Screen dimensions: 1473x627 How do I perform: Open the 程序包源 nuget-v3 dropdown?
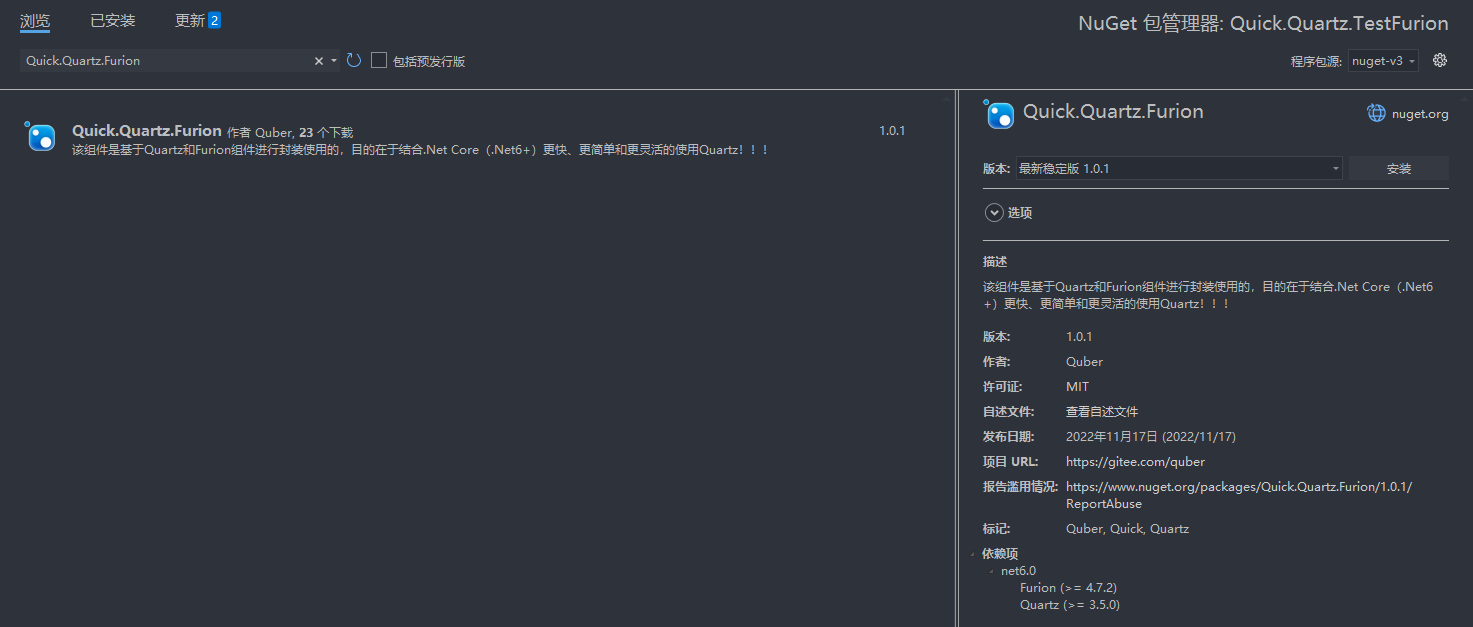[x=1384, y=61]
